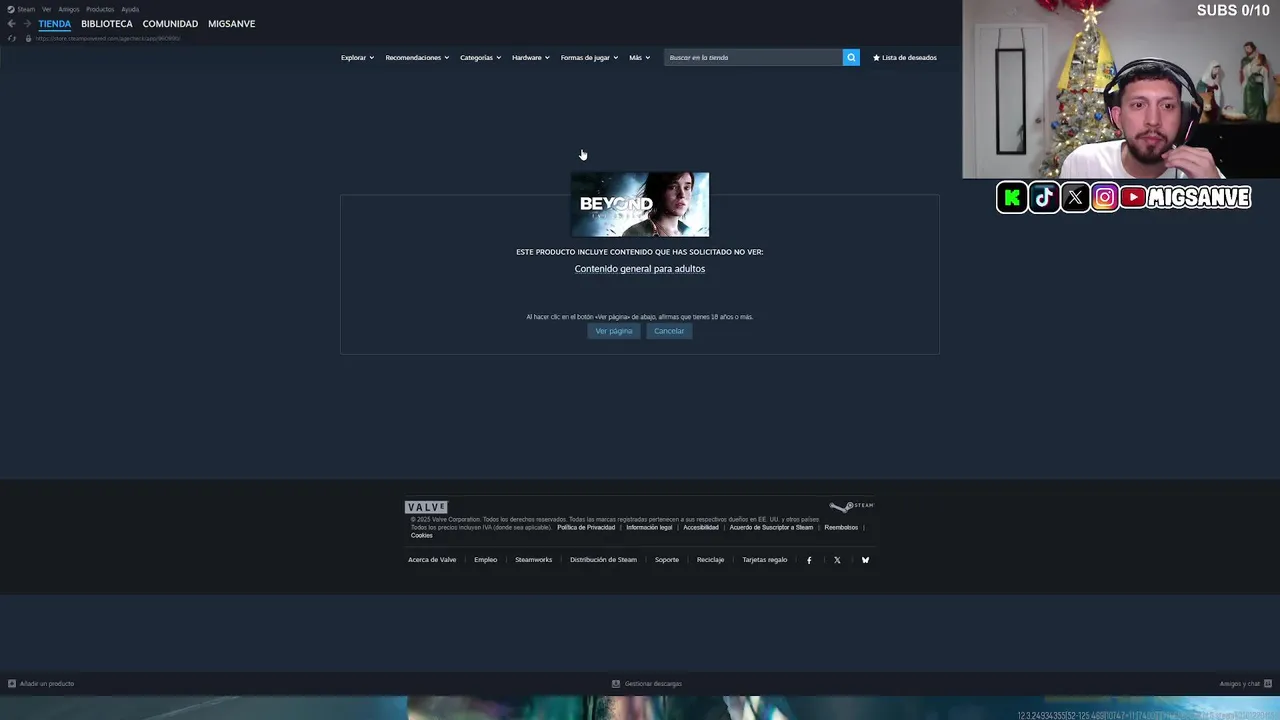The height and width of the screenshot is (720, 1280).
Task: Click the Buscar en la tienda search field
Action: tap(754, 57)
